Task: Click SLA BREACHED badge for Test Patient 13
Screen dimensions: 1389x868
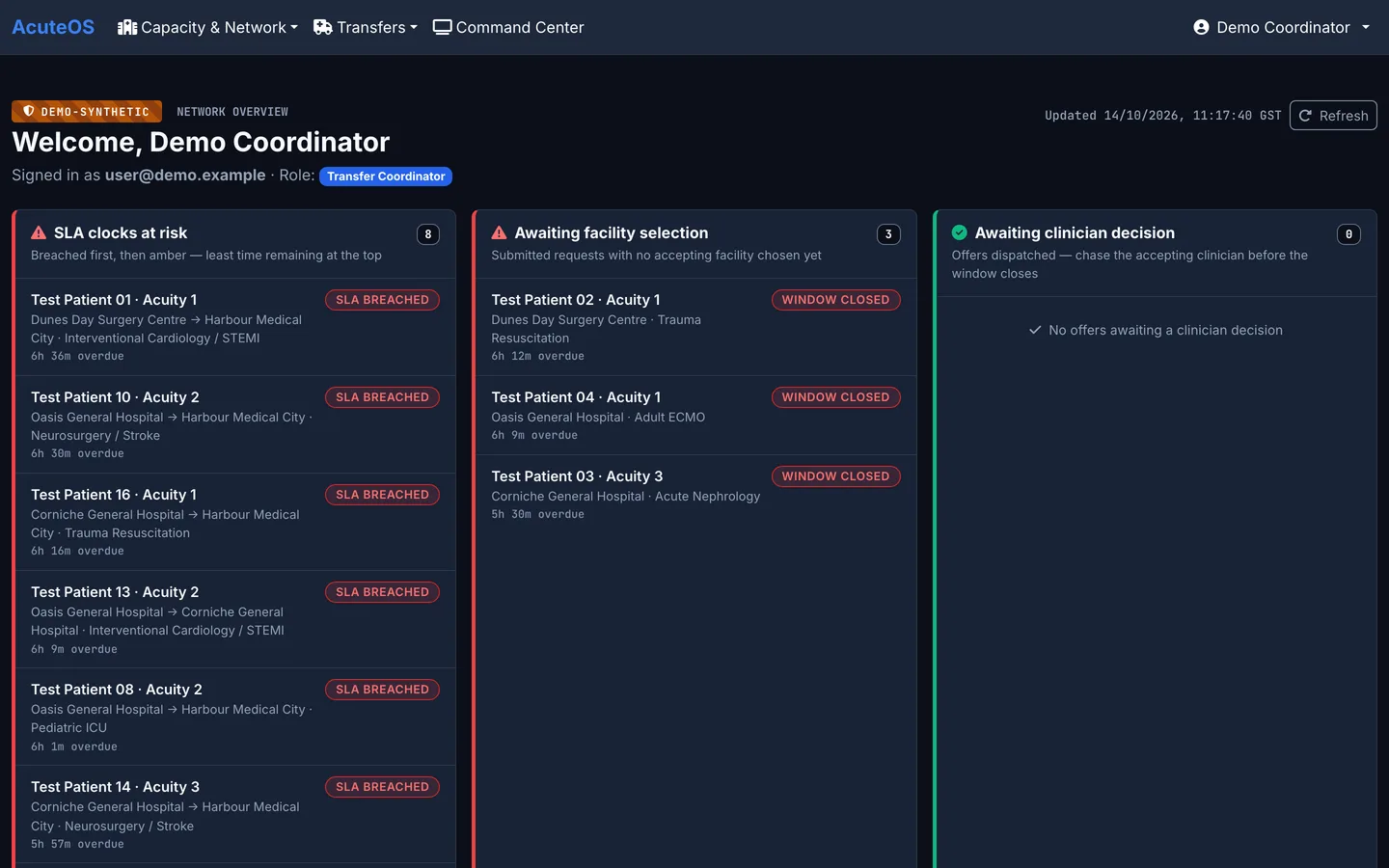Action: click(x=382, y=592)
